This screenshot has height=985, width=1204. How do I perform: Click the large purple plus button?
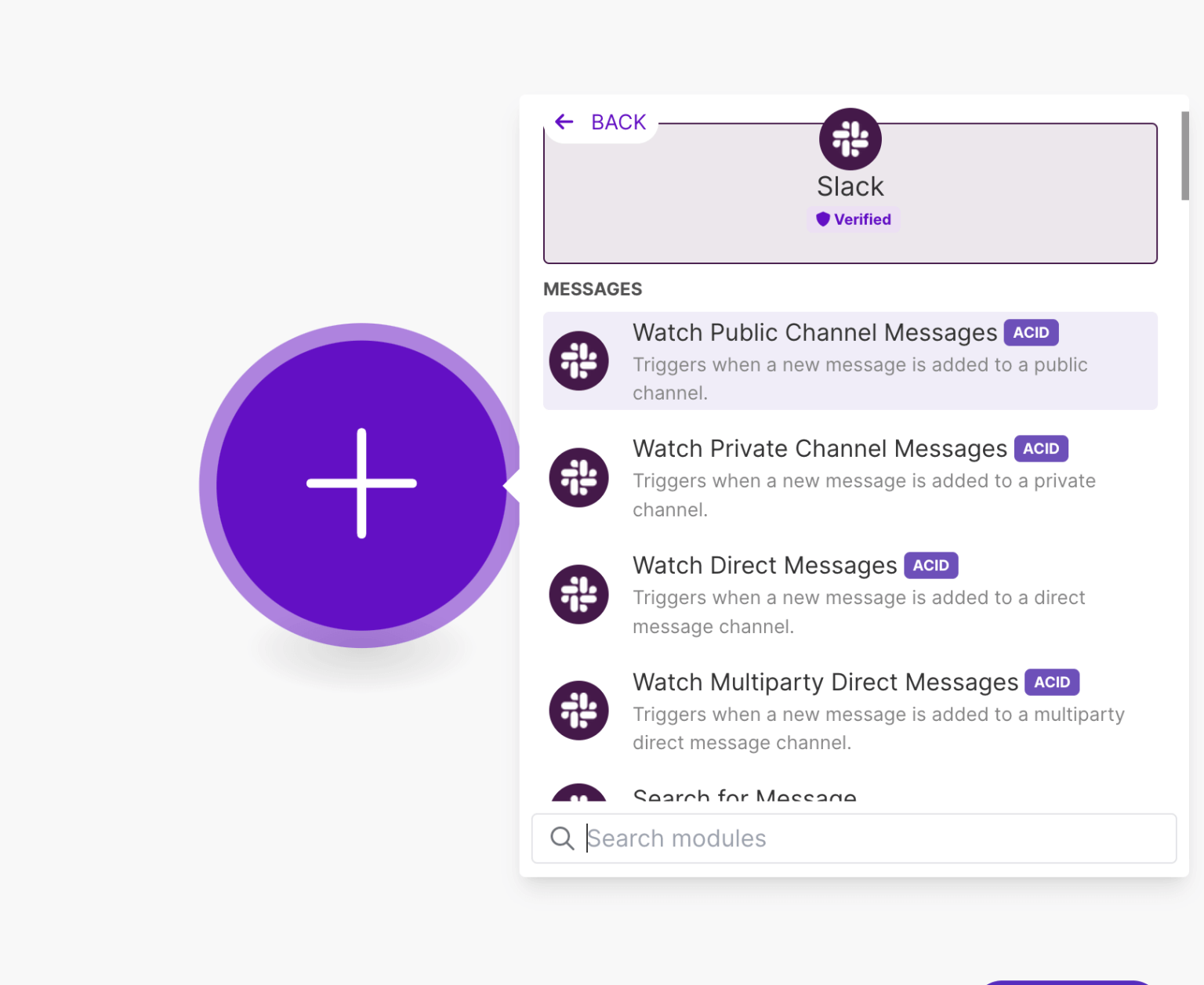tap(361, 483)
